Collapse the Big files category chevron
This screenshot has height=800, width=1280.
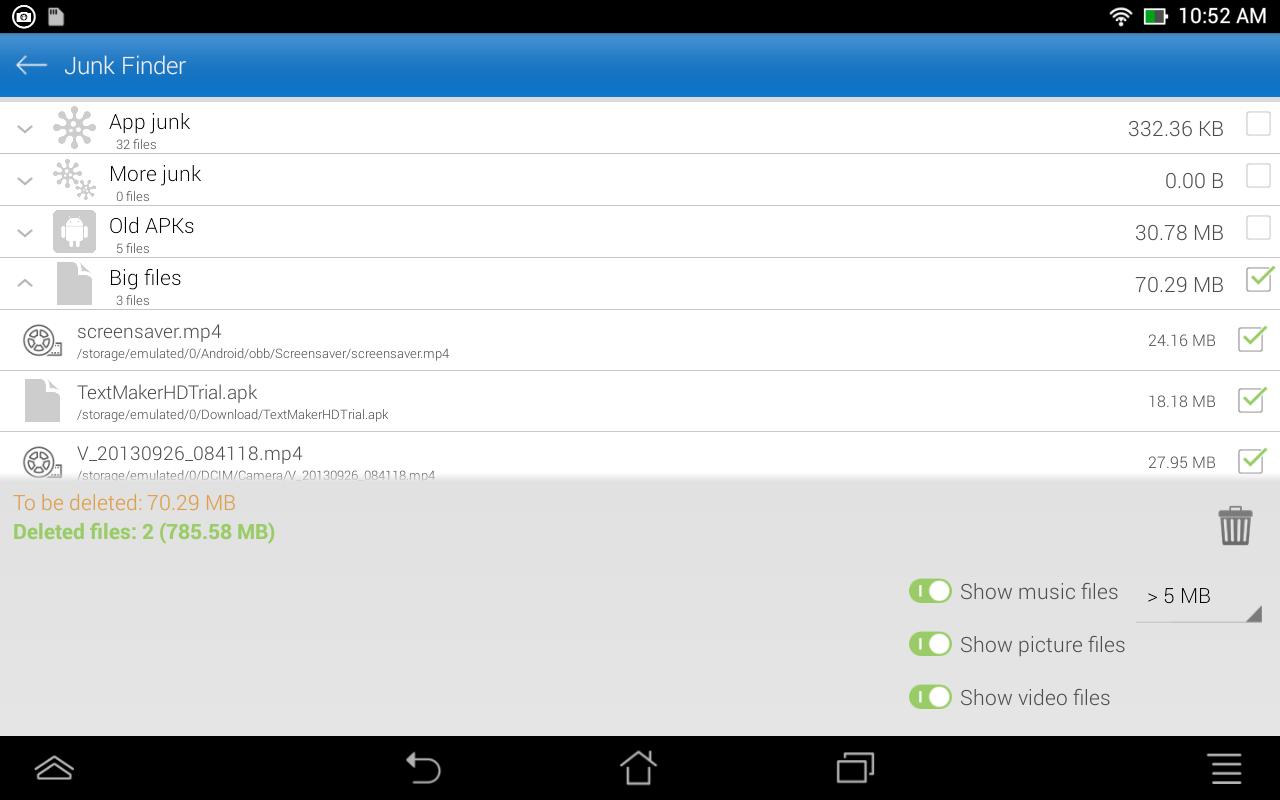25,284
